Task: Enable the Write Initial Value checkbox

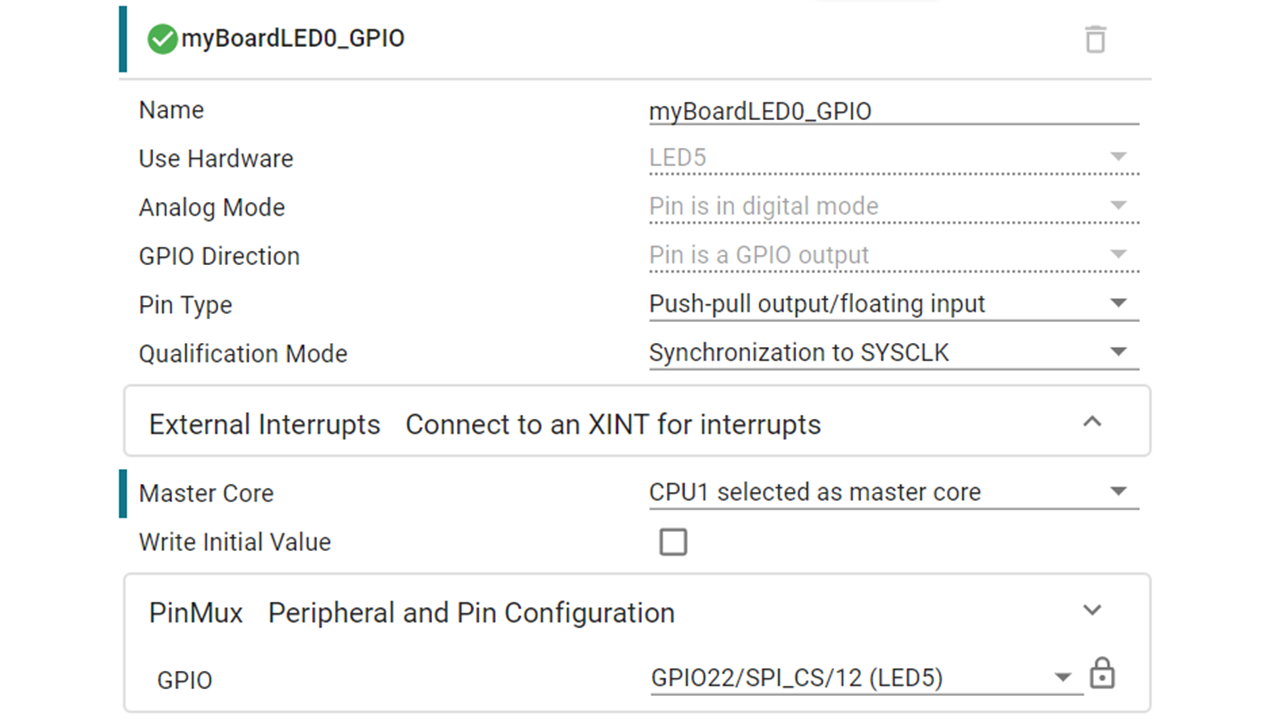Action: 673,541
